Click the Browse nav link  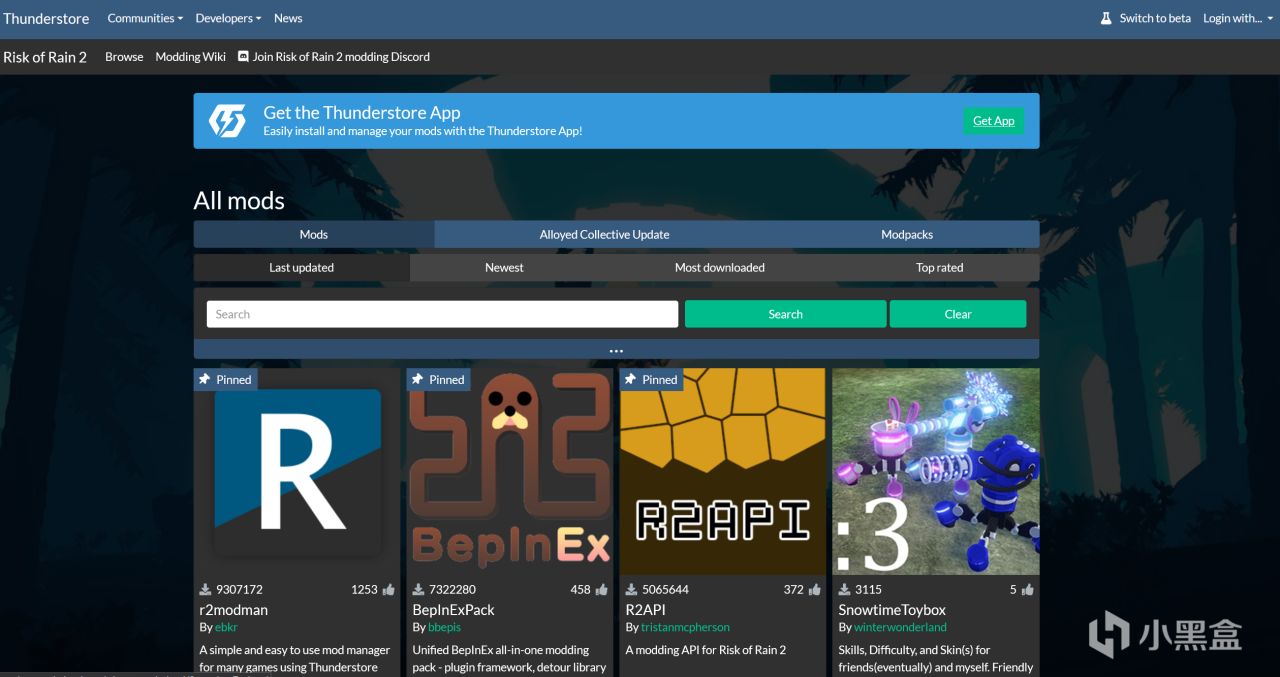click(x=124, y=57)
